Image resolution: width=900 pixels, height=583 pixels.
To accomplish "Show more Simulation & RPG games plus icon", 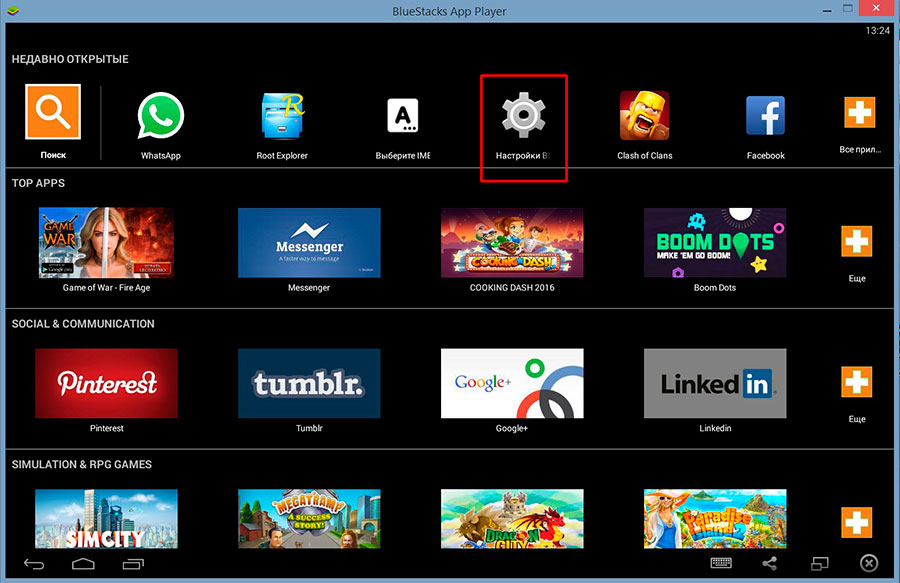I will point(856,522).
